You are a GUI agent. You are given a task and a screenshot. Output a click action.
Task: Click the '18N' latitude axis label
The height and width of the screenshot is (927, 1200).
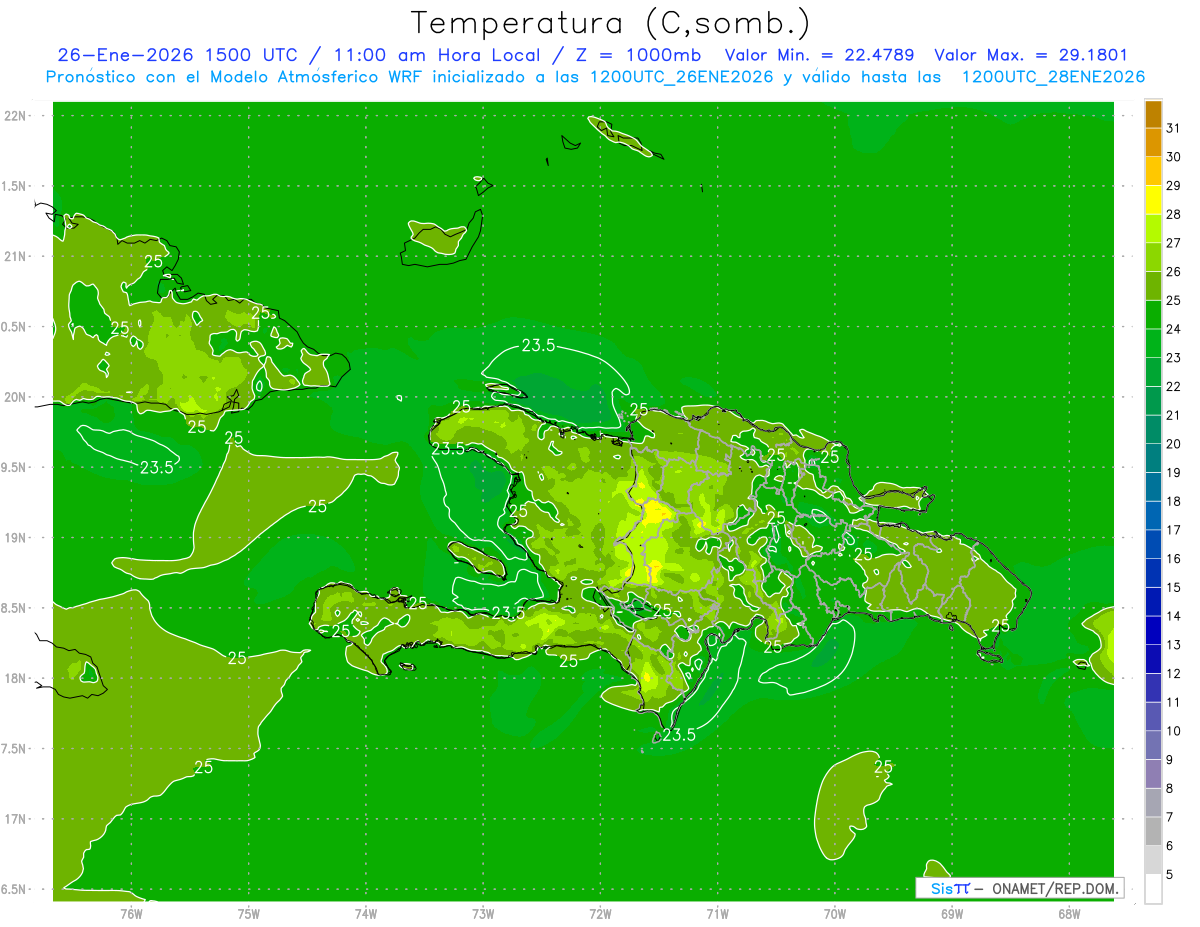pyautogui.click(x=16, y=678)
